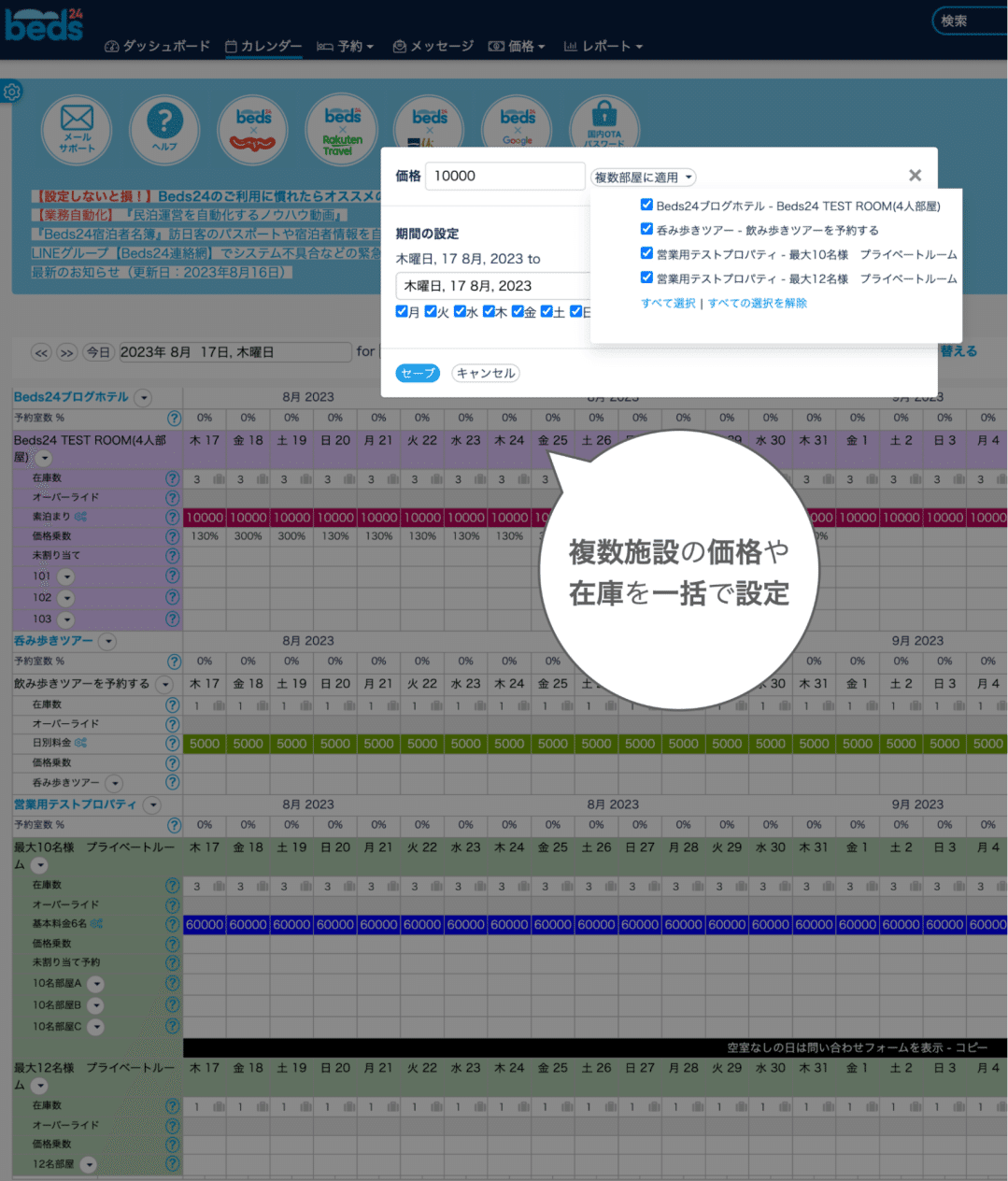Click the ヘルプ question mark icon
This screenshot has height=1181, width=1008.
(163, 130)
